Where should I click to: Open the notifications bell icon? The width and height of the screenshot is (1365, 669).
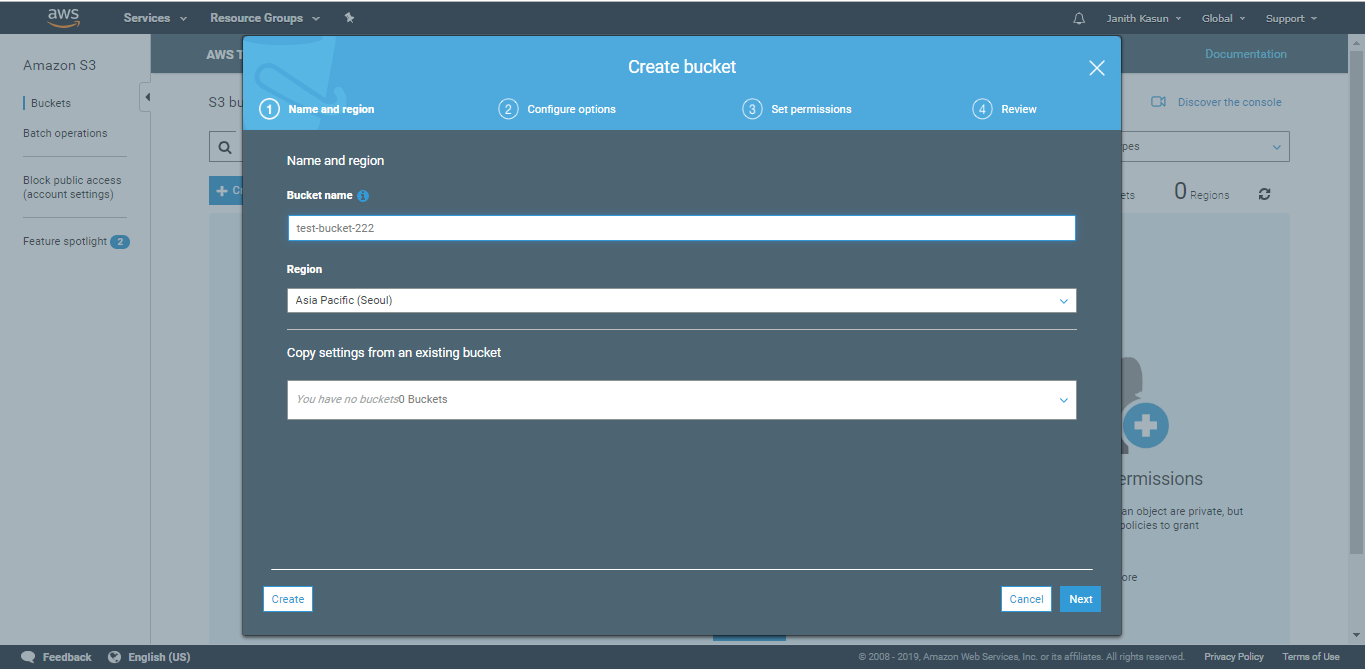1079,18
